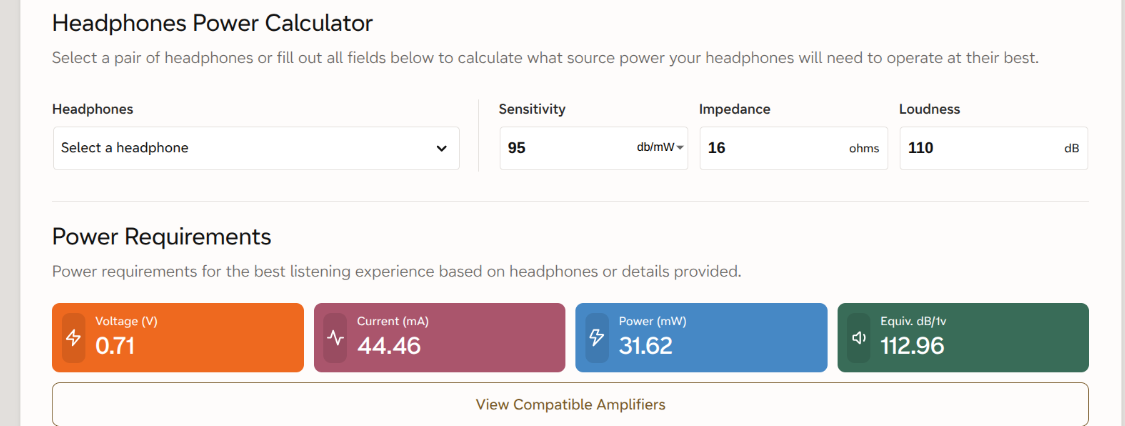Click the lightning bolt icon on Voltage card
1125x426 pixels.
coord(73,338)
